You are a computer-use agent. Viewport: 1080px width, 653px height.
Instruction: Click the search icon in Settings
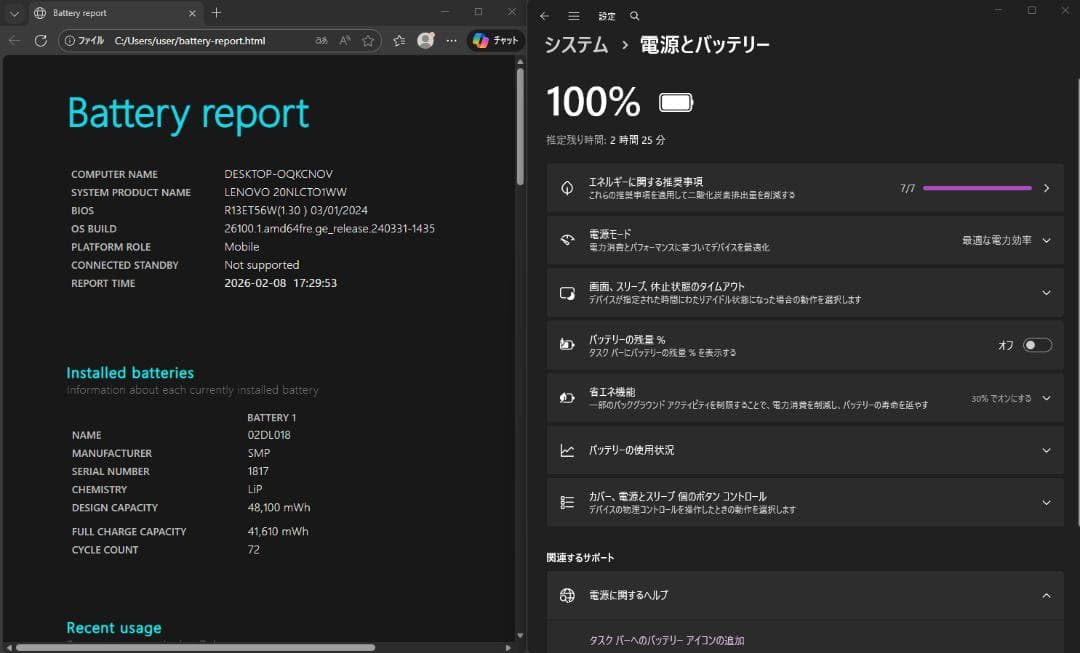(634, 16)
